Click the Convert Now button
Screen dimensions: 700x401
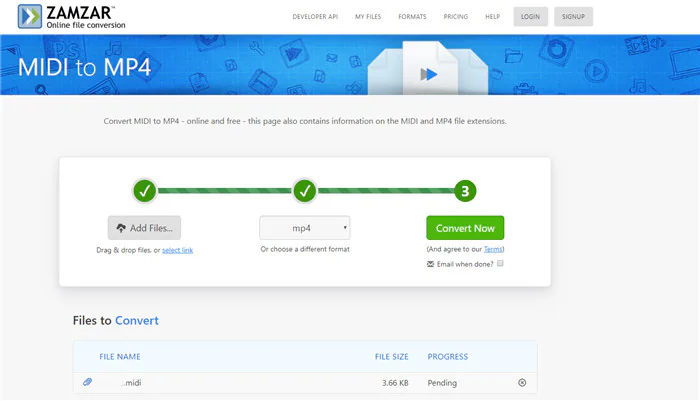465,228
